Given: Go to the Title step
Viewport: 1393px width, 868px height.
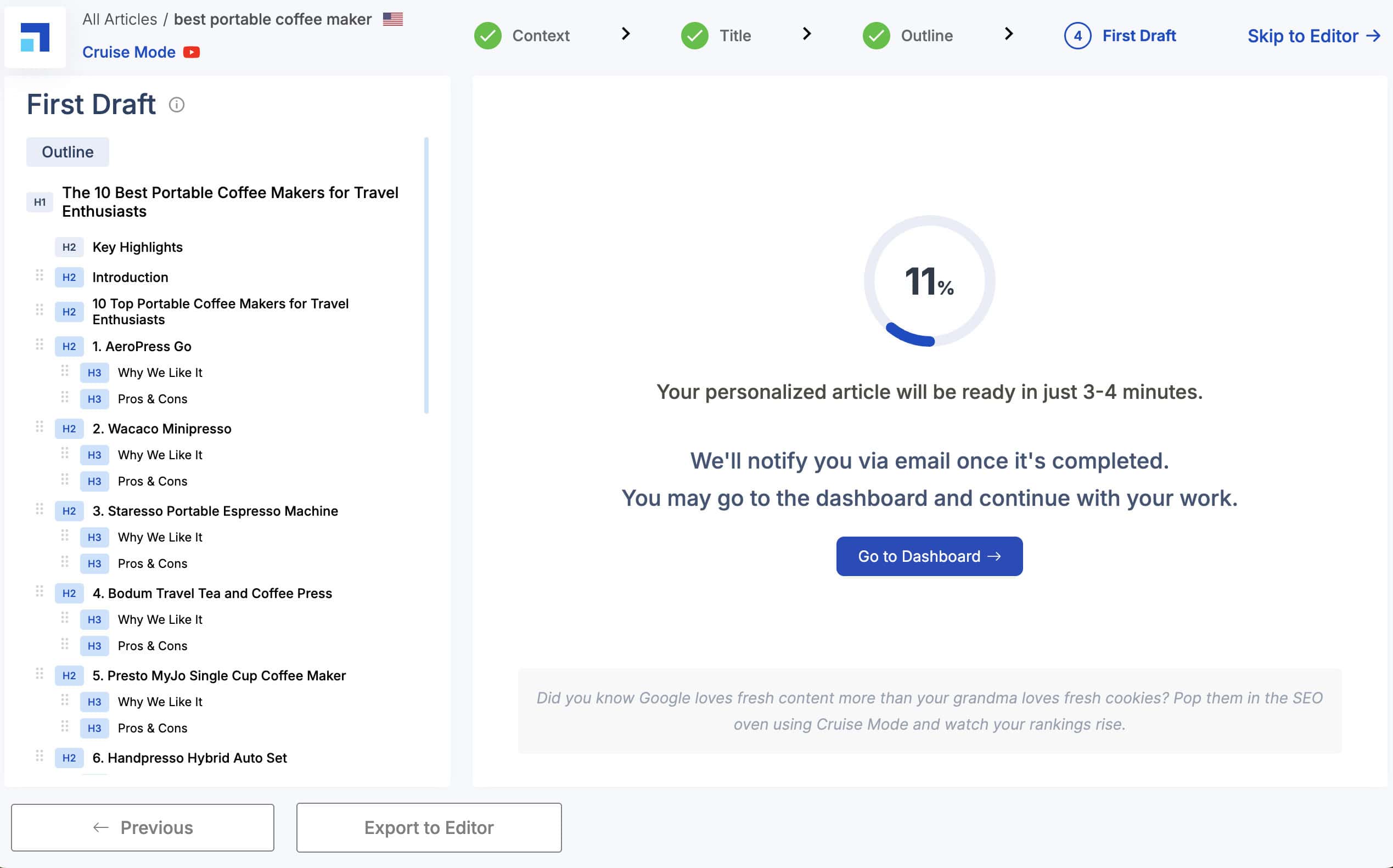Looking at the screenshot, I should point(735,36).
